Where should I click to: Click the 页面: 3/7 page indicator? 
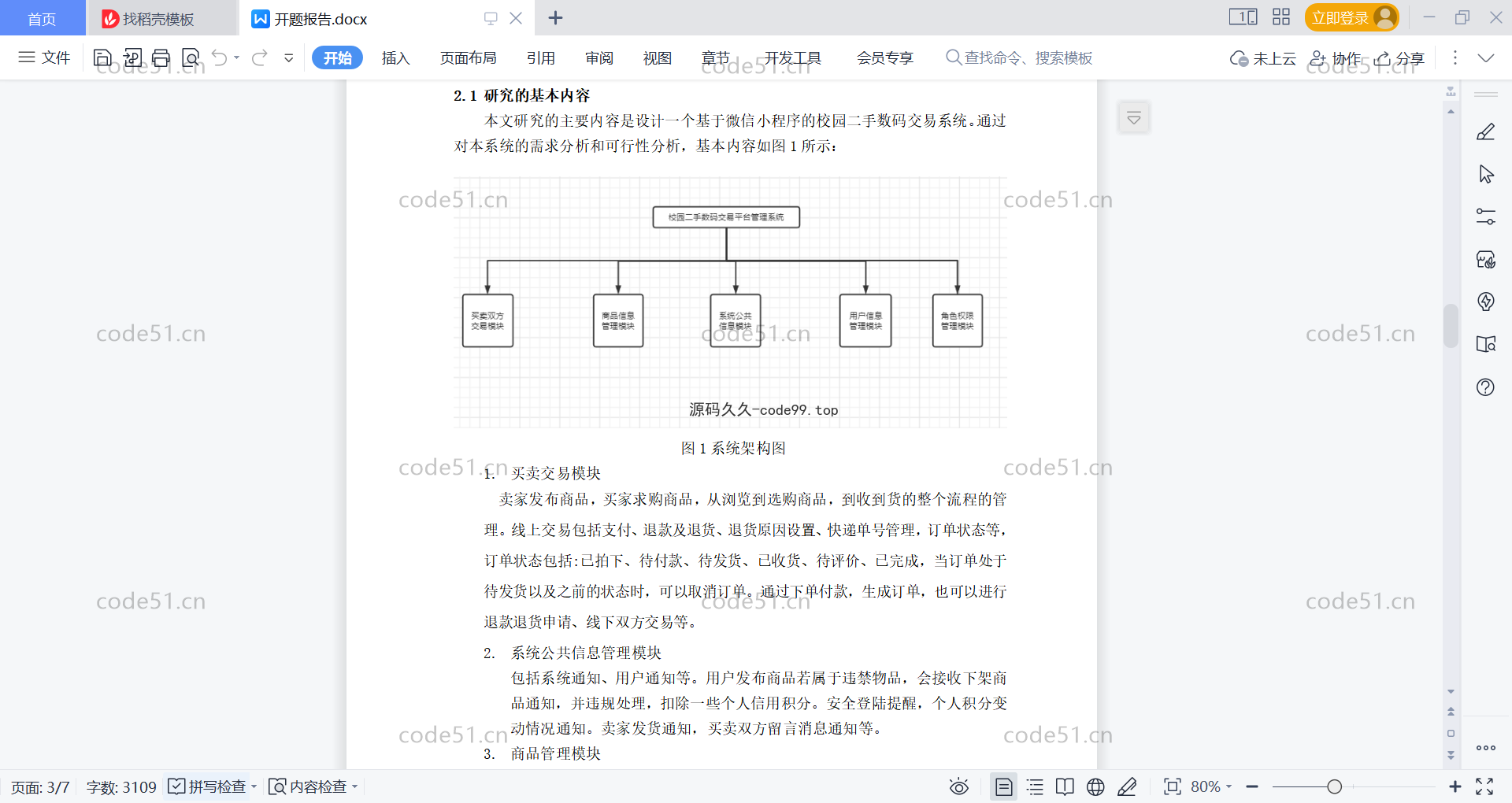click(40, 786)
